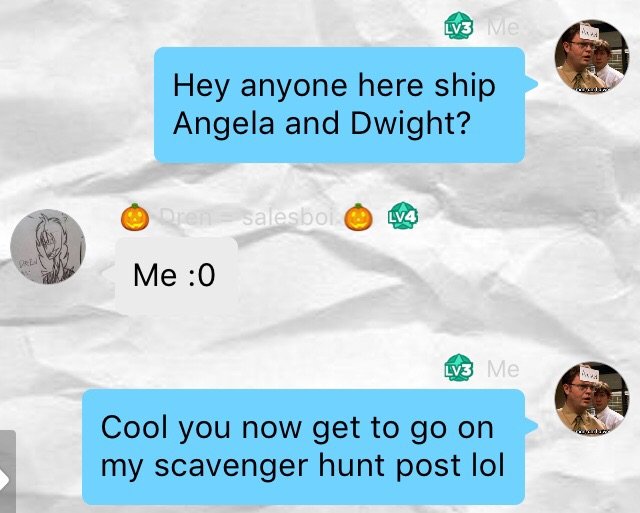
Task: Open the top Dwight profile picture
Action: 591,56
